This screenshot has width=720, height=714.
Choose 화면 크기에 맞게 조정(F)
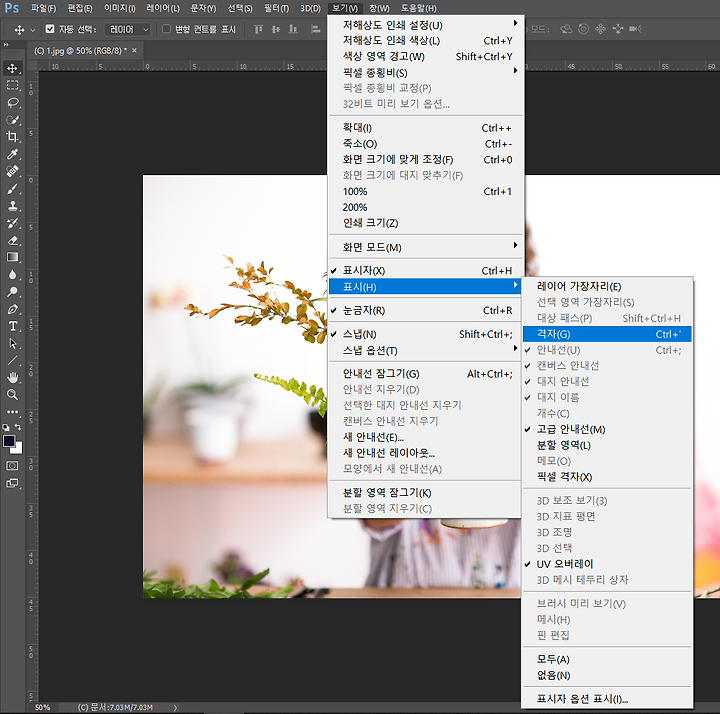point(426,160)
